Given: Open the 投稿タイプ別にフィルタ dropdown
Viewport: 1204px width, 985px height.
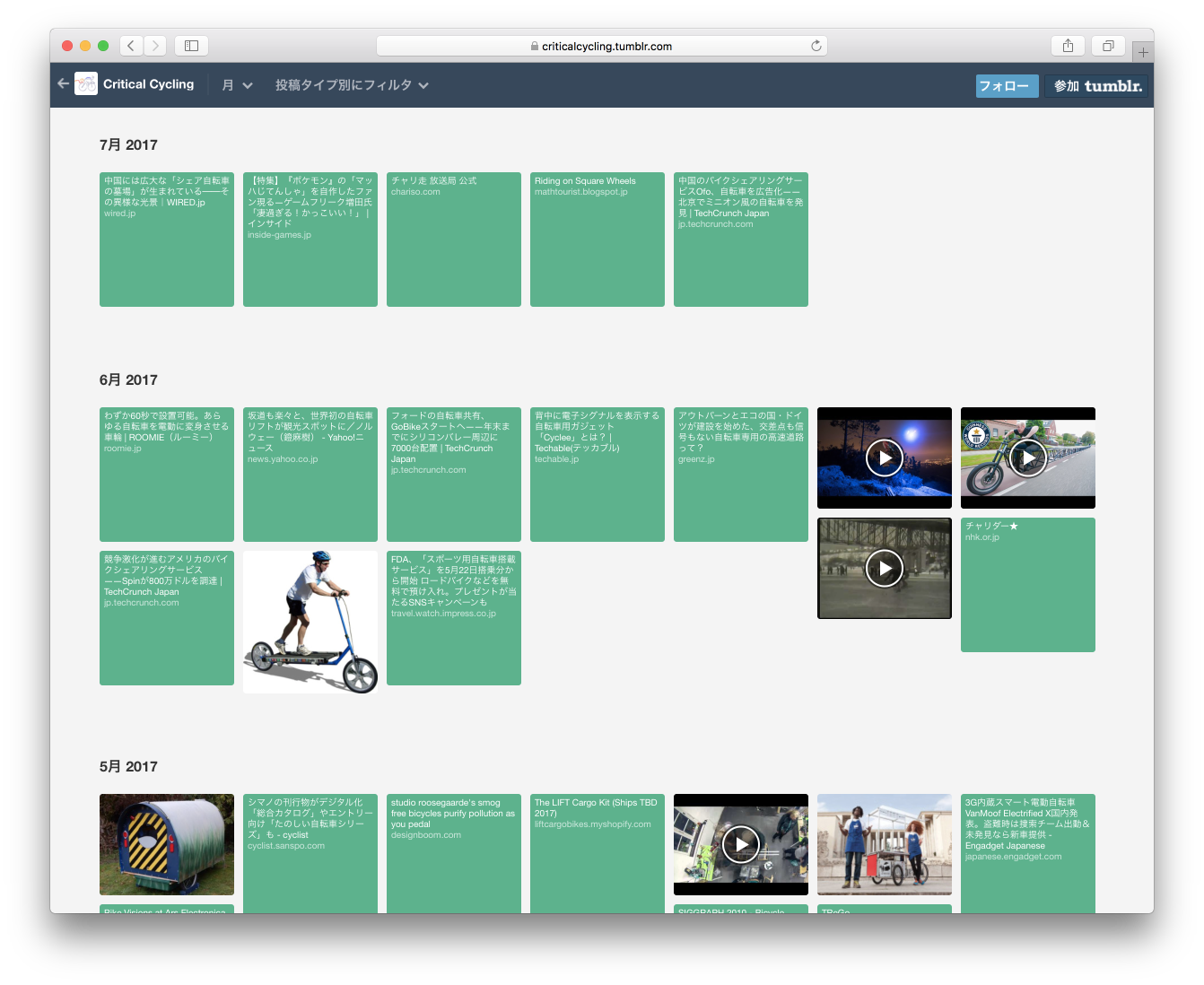Looking at the screenshot, I should coord(352,85).
